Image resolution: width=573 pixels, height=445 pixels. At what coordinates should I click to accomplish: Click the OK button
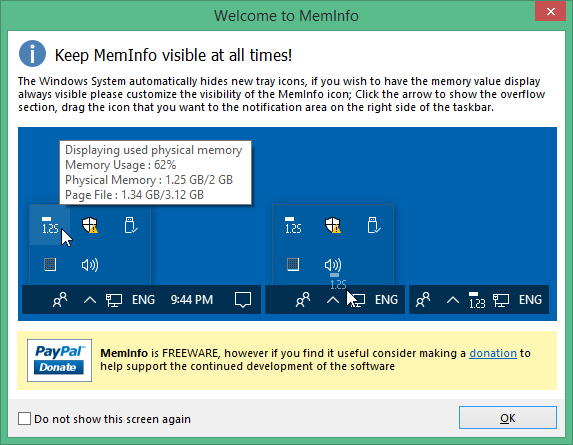(x=508, y=418)
